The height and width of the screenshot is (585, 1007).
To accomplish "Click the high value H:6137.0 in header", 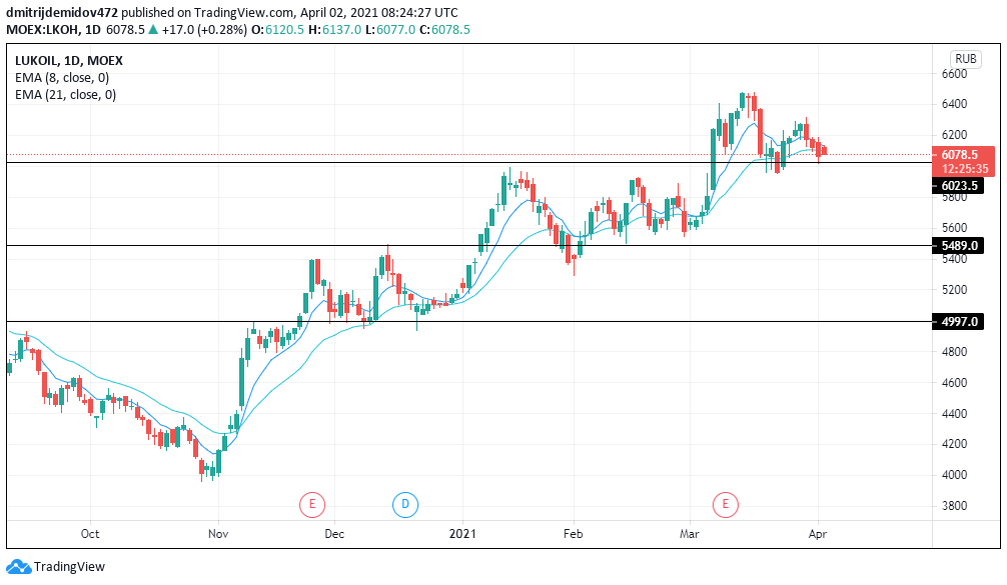I will coord(335,30).
